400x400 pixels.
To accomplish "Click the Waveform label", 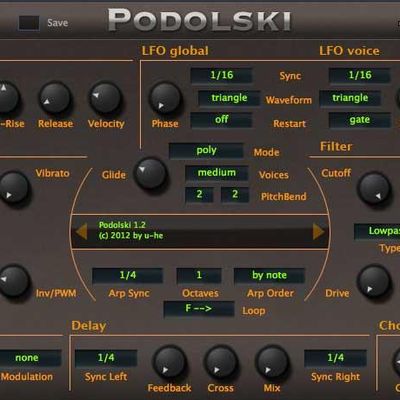I will coord(289,100).
